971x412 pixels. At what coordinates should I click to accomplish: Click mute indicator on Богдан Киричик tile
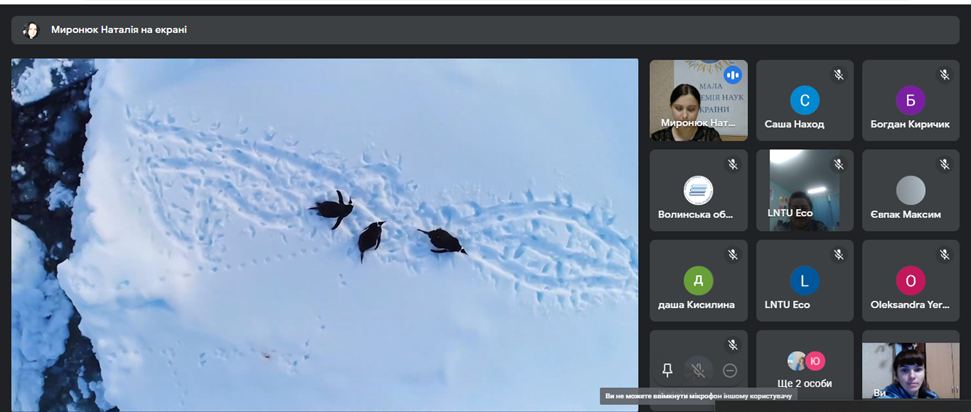[x=944, y=75]
